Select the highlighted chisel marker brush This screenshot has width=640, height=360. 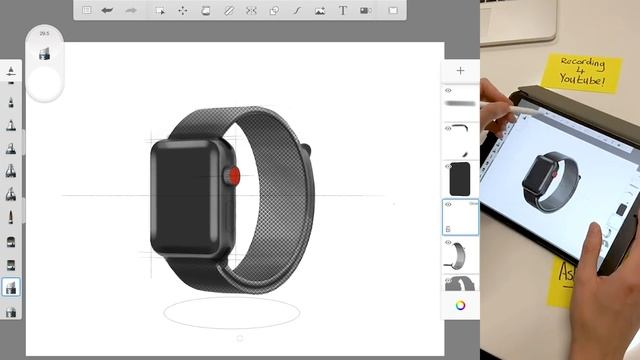[x=11, y=287]
